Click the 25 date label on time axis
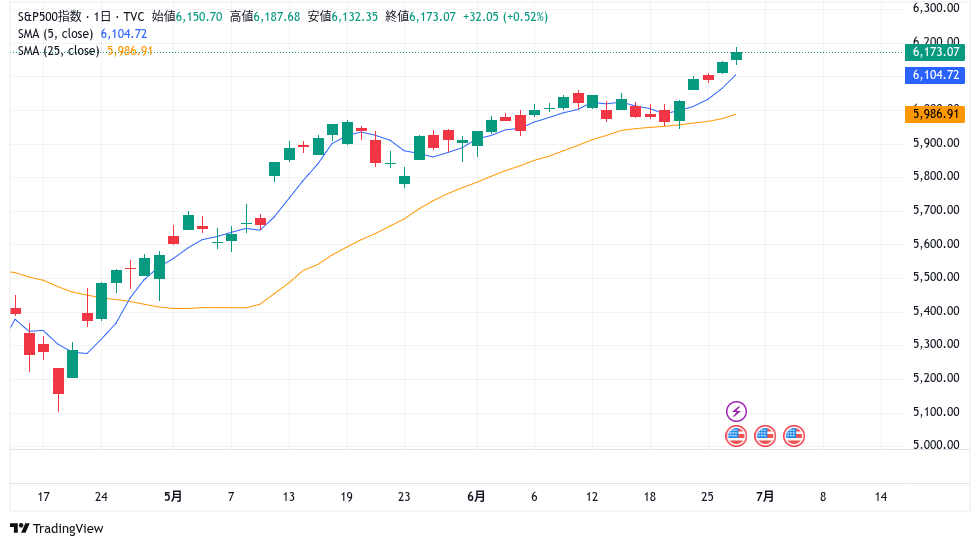This screenshot has width=980, height=546. click(x=708, y=497)
